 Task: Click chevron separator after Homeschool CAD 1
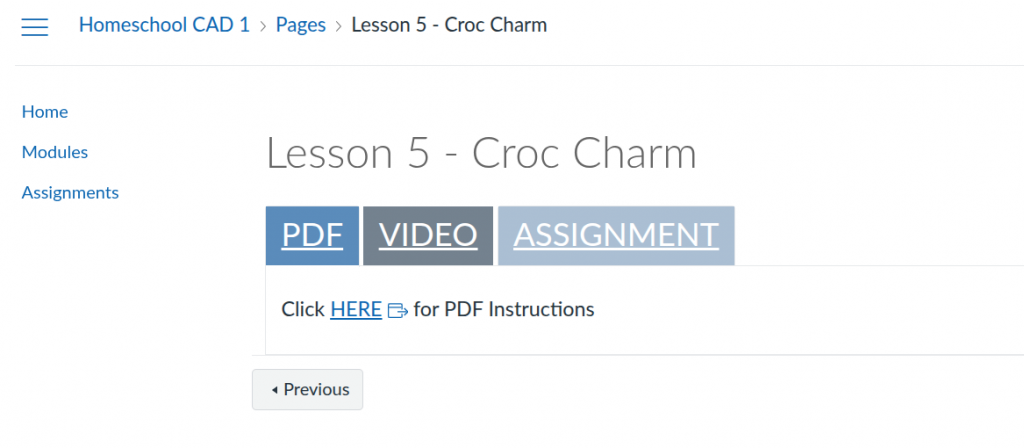[x=263, y=26]
